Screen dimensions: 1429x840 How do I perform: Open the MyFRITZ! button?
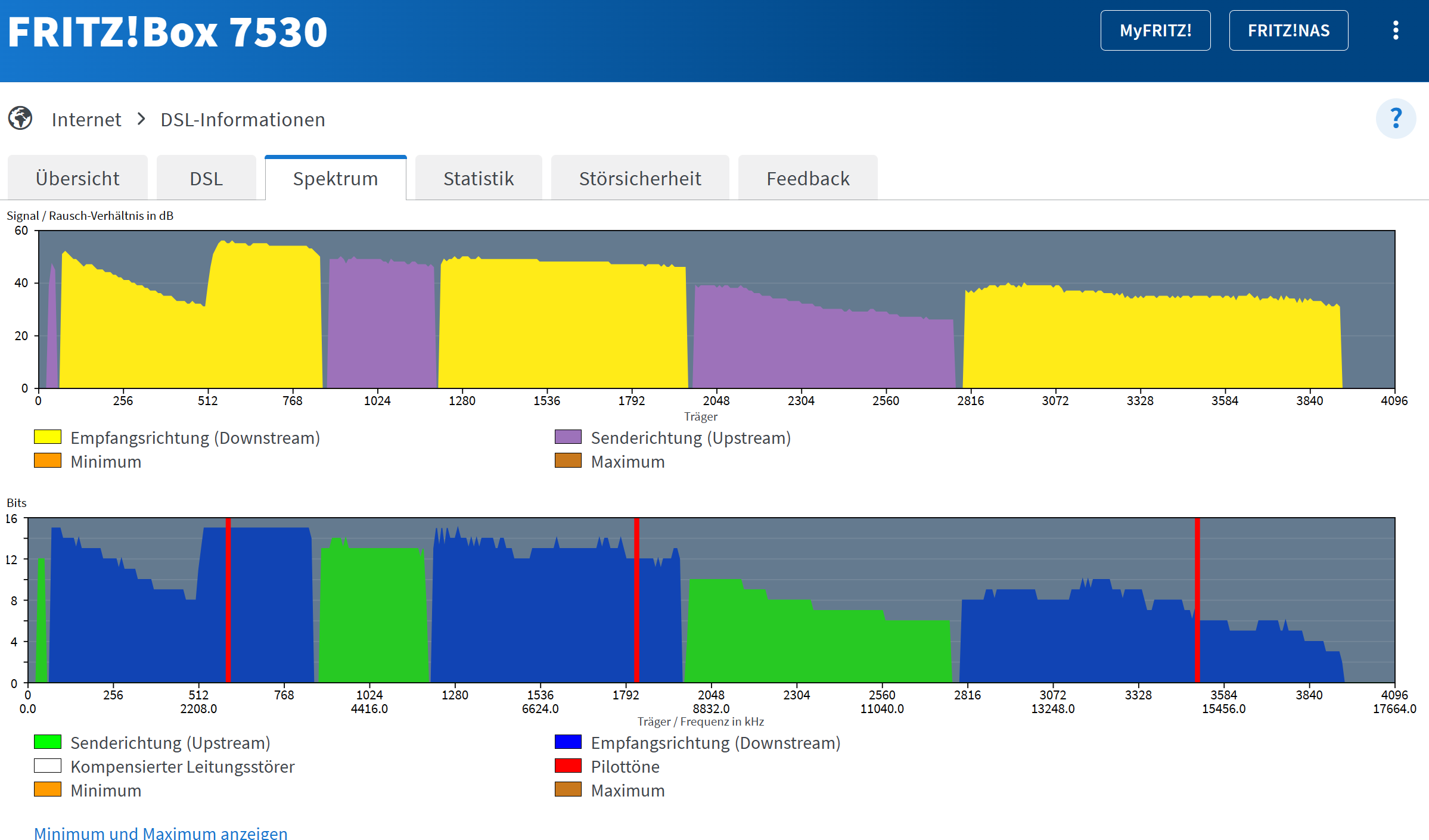click(x=1155, y=30)
